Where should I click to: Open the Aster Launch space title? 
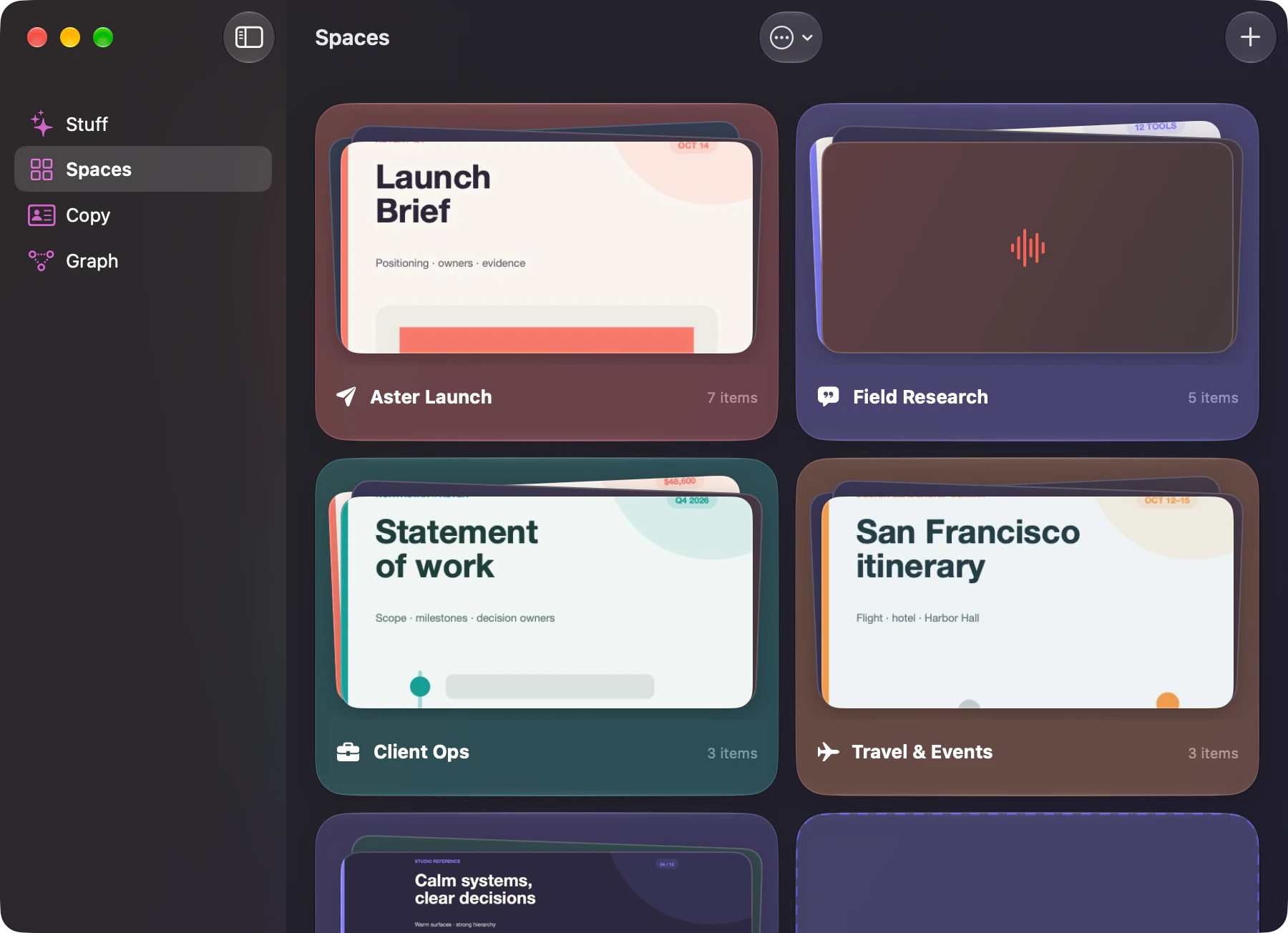tap(431, 397)
